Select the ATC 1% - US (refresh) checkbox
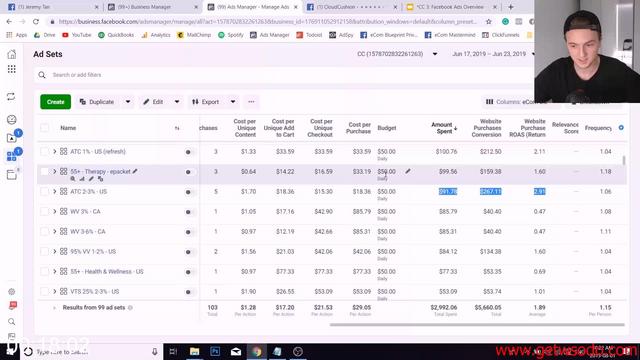The width and height of the screenshot is (640, 360). pyautogui.click(x=44, y=151)
